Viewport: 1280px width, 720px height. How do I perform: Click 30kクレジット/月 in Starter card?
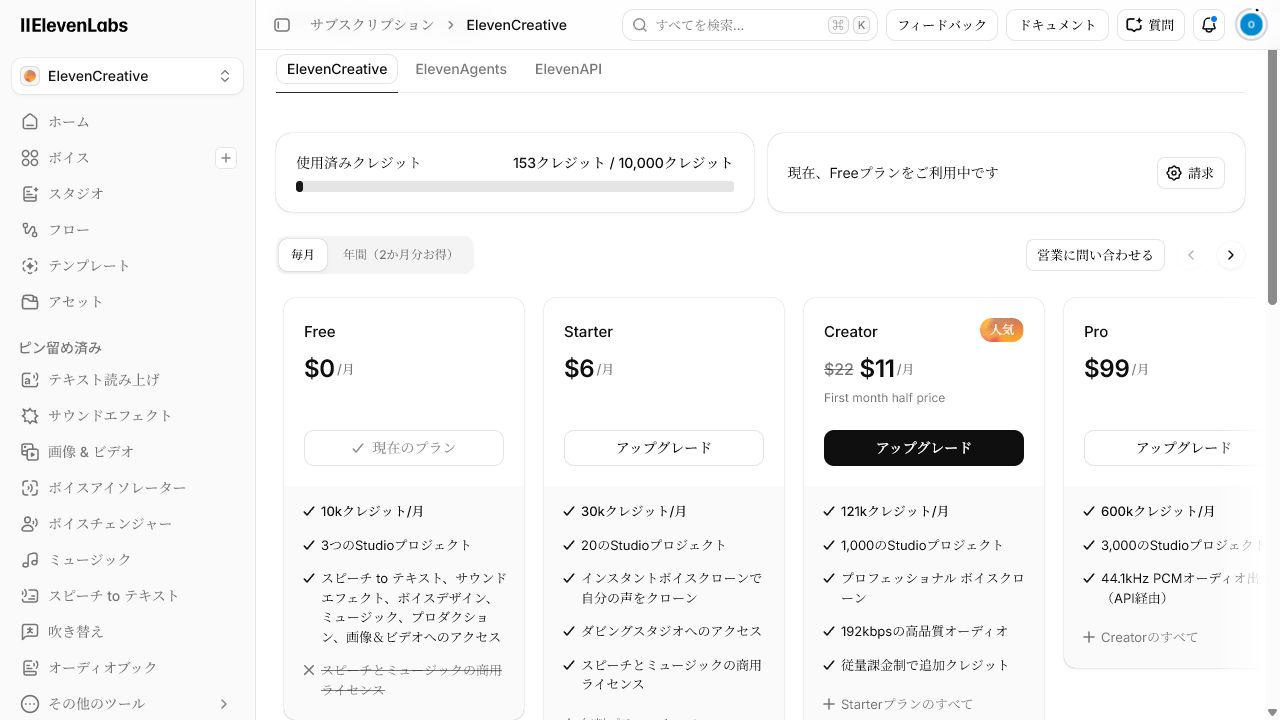tap(634, 511)
